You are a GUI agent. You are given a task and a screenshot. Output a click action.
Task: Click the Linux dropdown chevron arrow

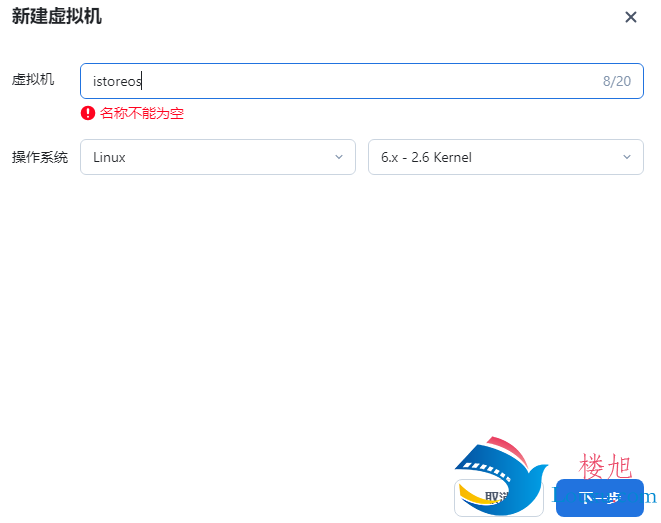(x=339, y=157)
